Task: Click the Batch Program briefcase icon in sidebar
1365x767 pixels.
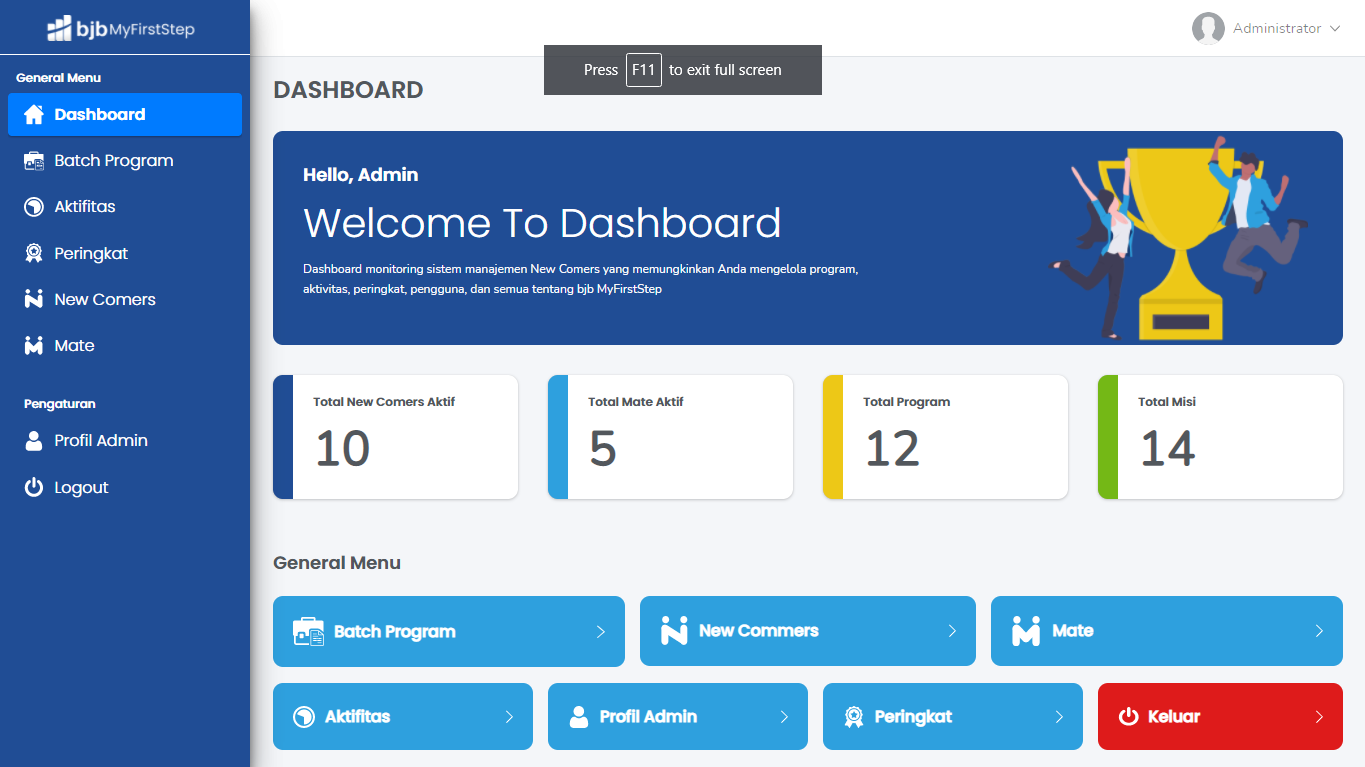Action: tap(34, 161)
